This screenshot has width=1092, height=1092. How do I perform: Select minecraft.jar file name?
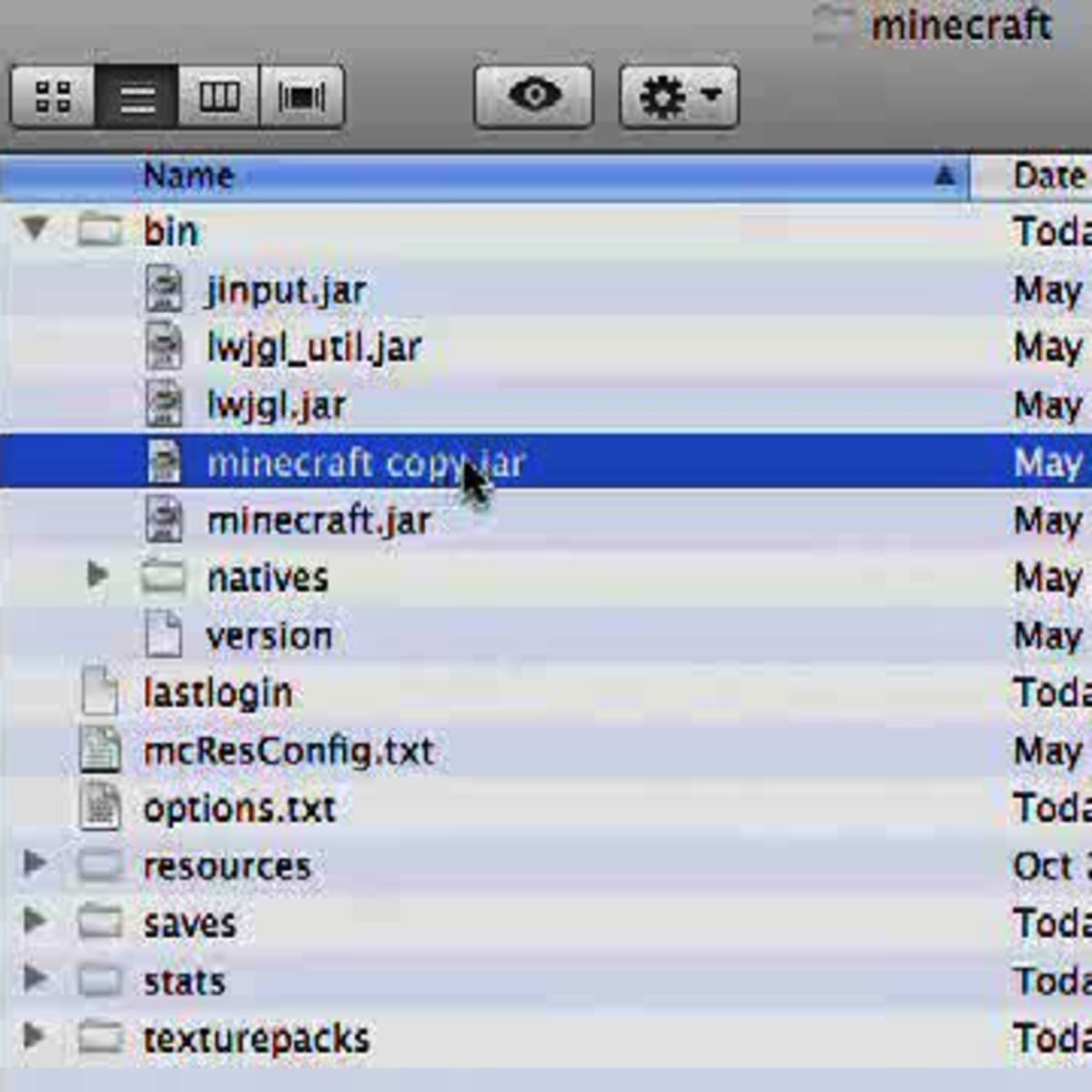point(319,521)
